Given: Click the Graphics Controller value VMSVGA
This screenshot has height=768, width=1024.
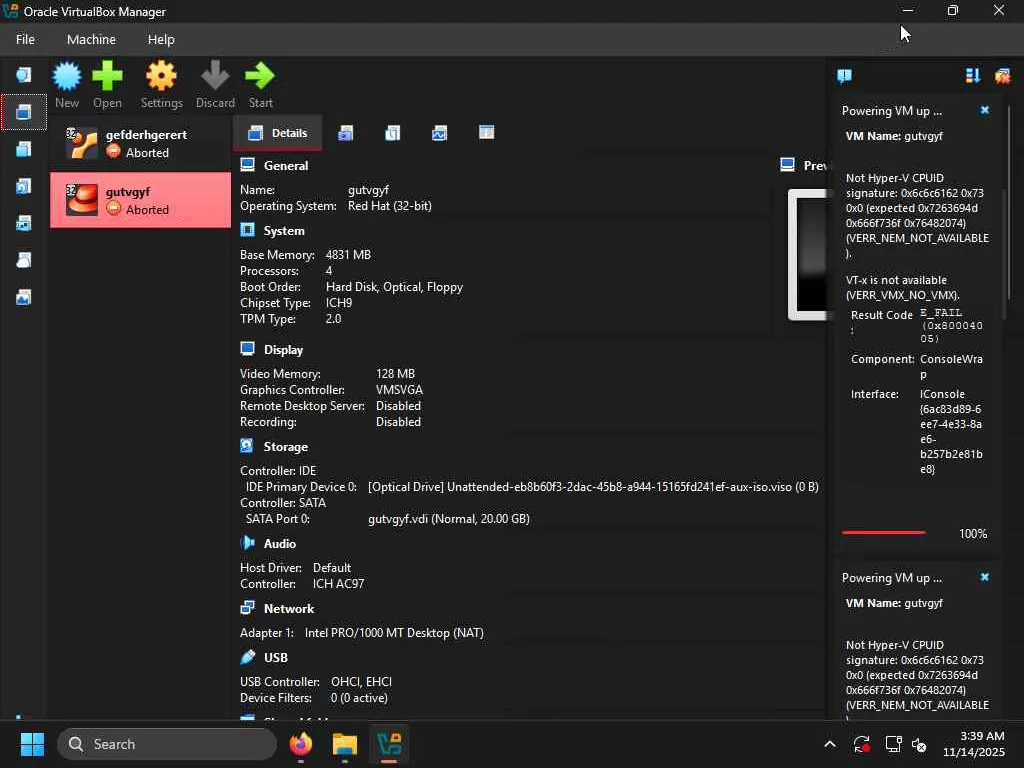Looking at the screenshot, I should pos(399,390).
